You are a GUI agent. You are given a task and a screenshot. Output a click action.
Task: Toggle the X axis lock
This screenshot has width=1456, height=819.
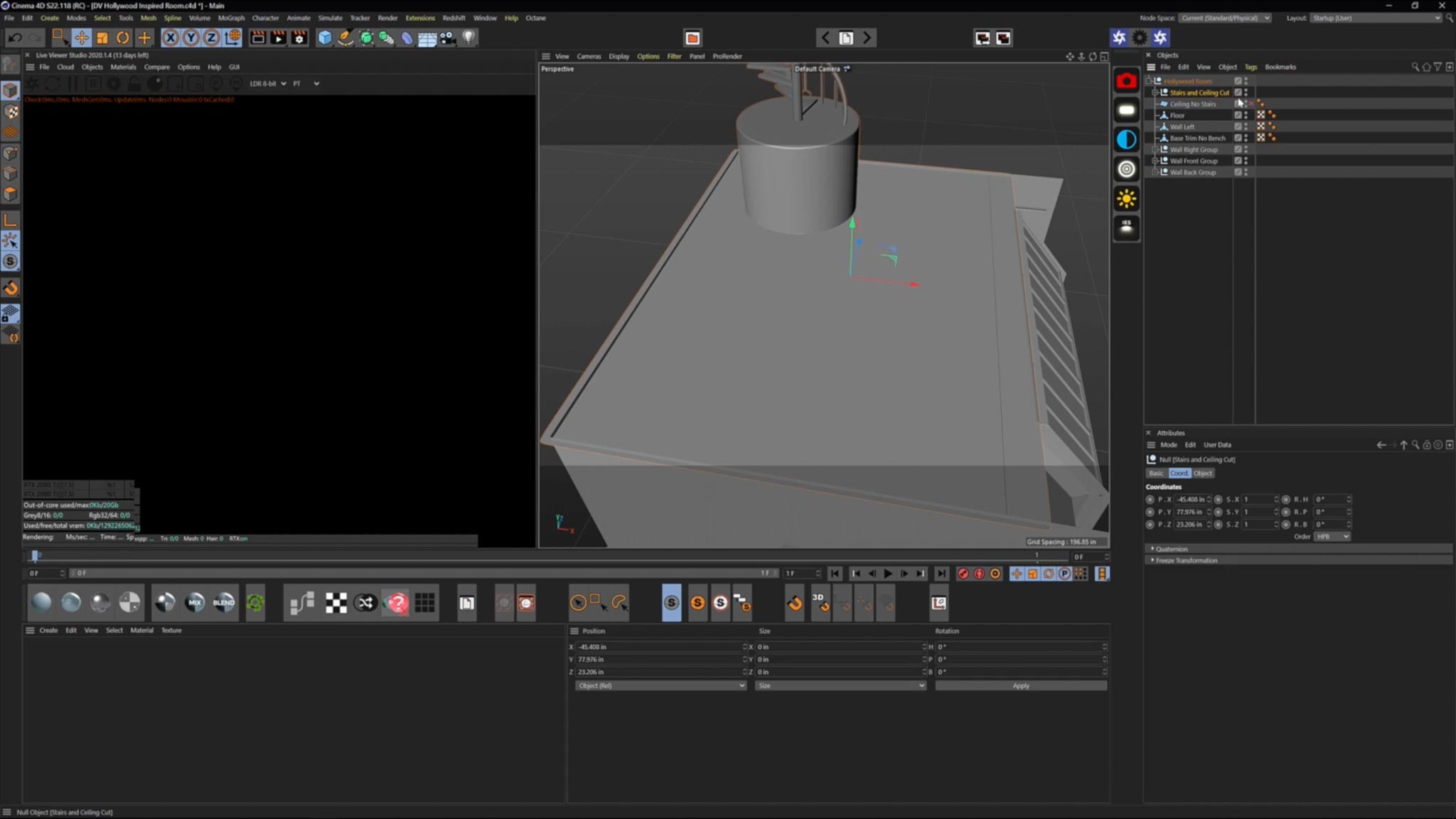tap(171, 38)
